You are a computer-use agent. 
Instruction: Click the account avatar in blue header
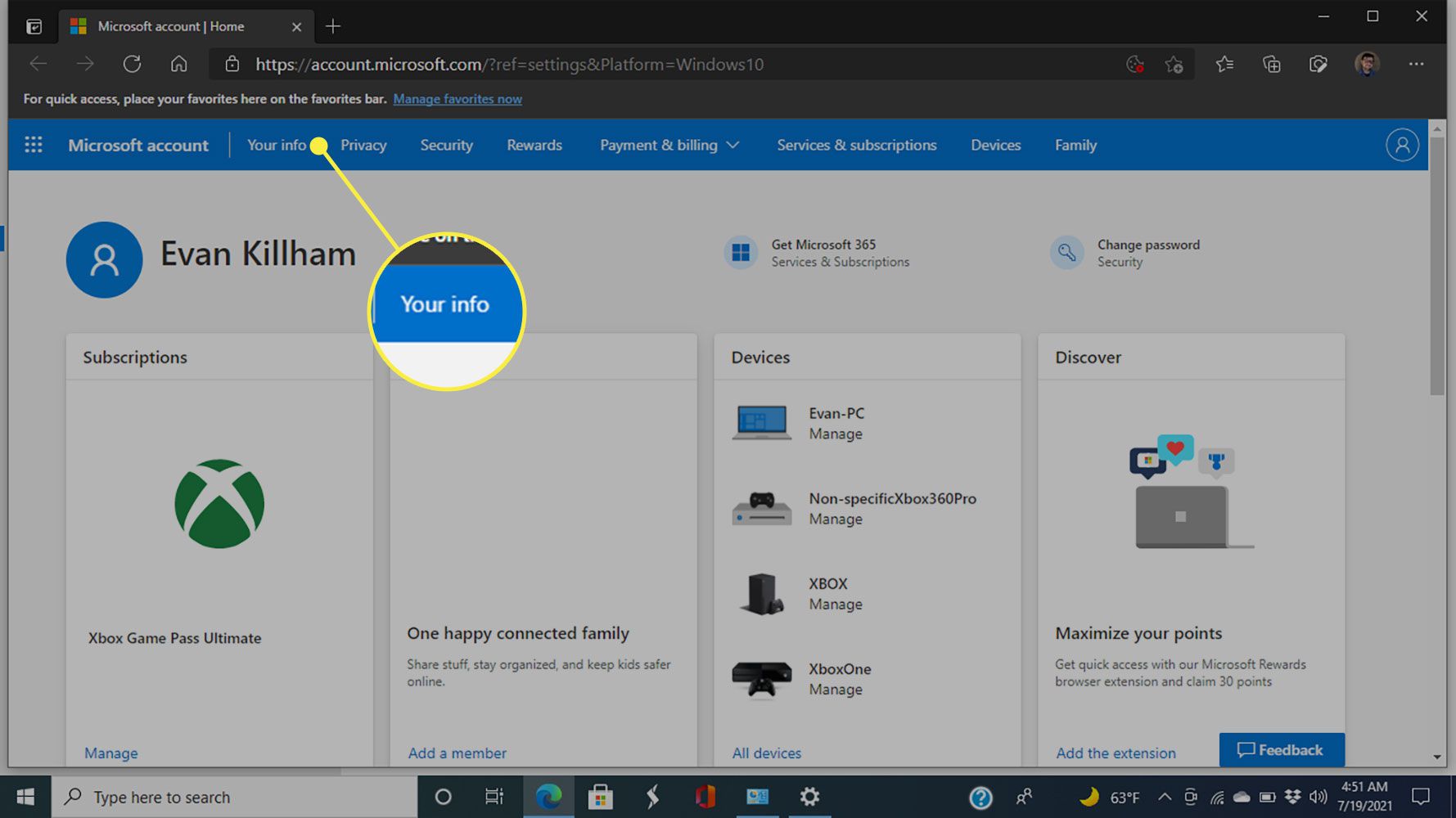coord(1401,145)
